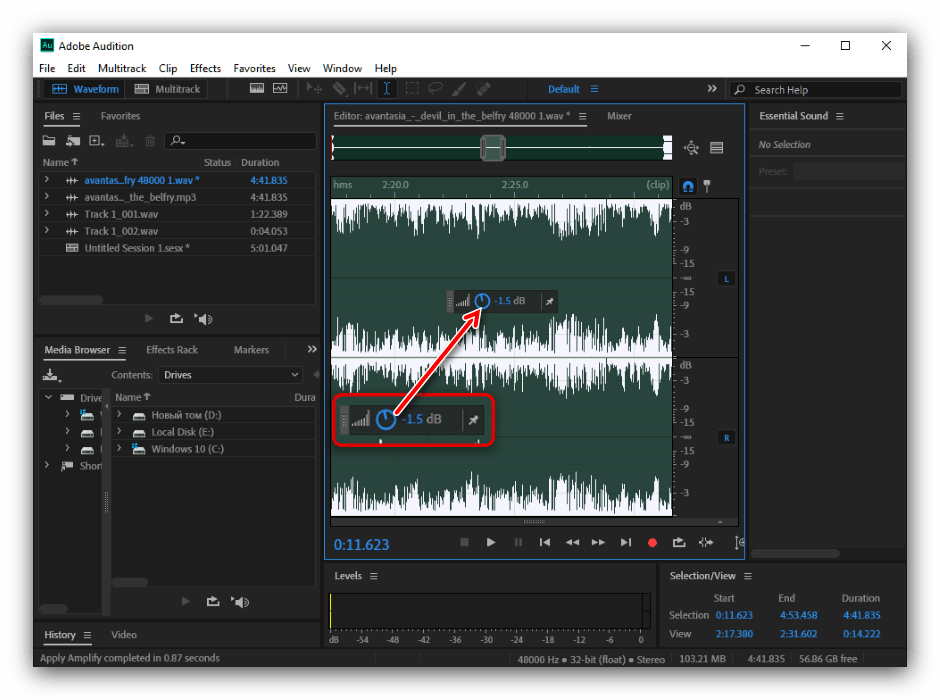
Task: Open the Contents Drives dropdown
Action: click(230, 375)
